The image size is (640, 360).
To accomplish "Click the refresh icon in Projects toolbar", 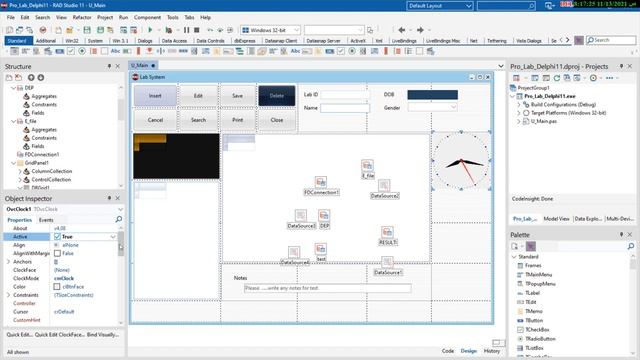I will pyautogui.click(x=557, y=78).
